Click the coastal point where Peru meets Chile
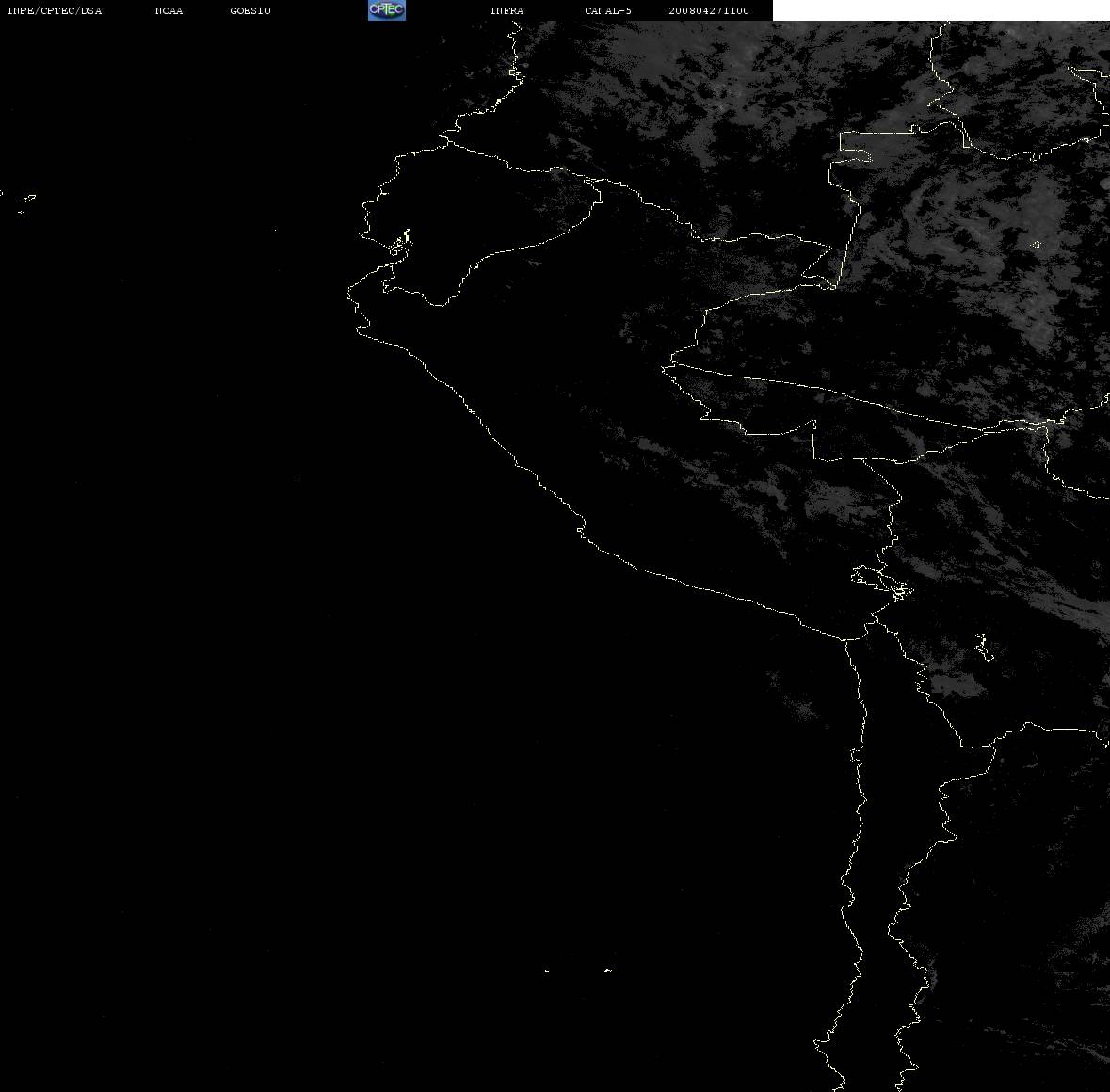The image size is (1110, 1092). coord(845,640)
